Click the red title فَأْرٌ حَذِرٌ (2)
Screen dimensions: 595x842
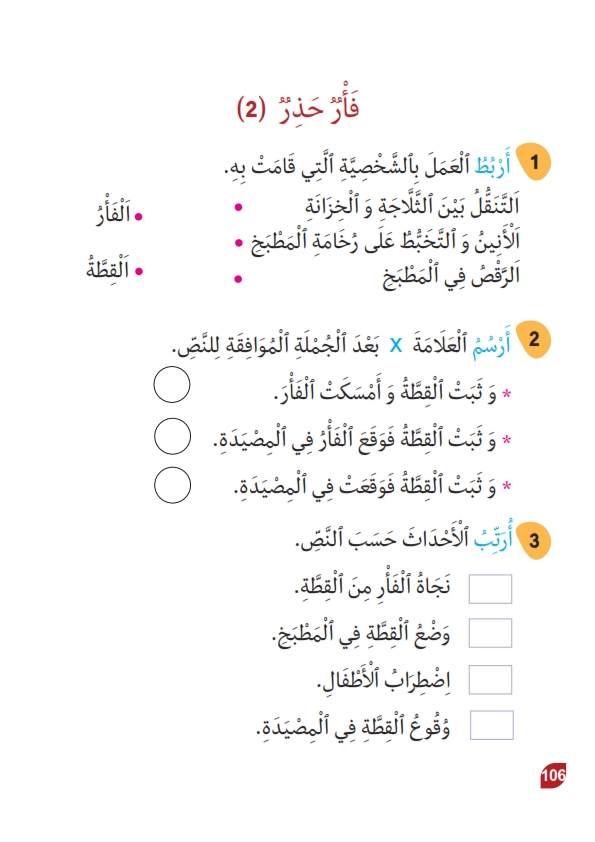coord(298,107)
